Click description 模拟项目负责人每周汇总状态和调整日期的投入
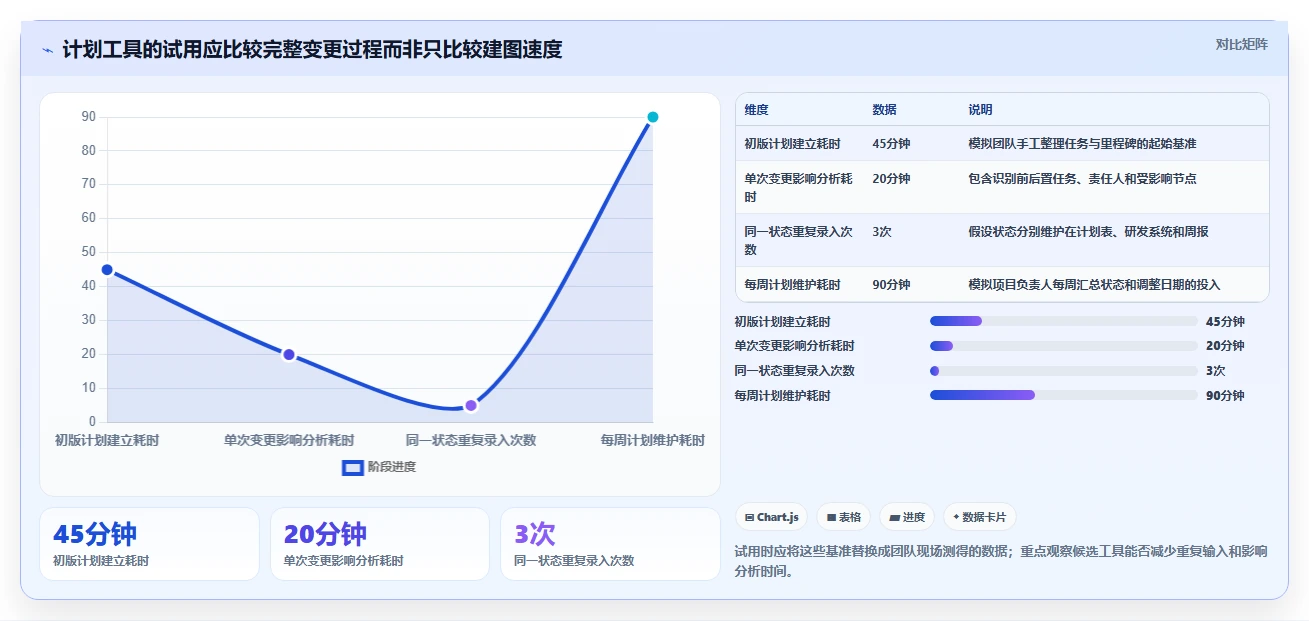The width and height of the screenshot is (1309, 621). click(1094, 284)
